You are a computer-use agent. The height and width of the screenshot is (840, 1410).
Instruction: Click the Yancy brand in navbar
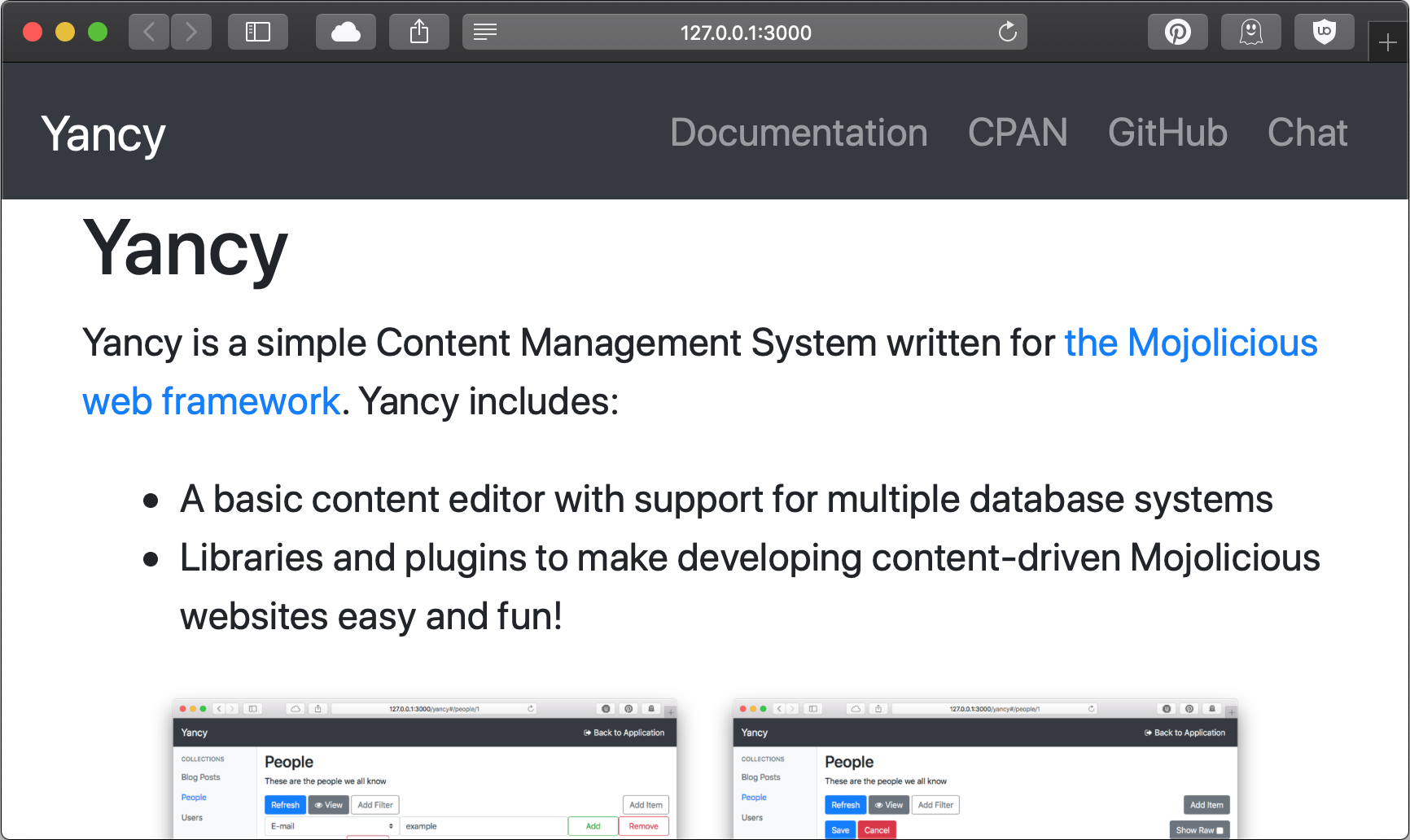(x=103, y=134)
